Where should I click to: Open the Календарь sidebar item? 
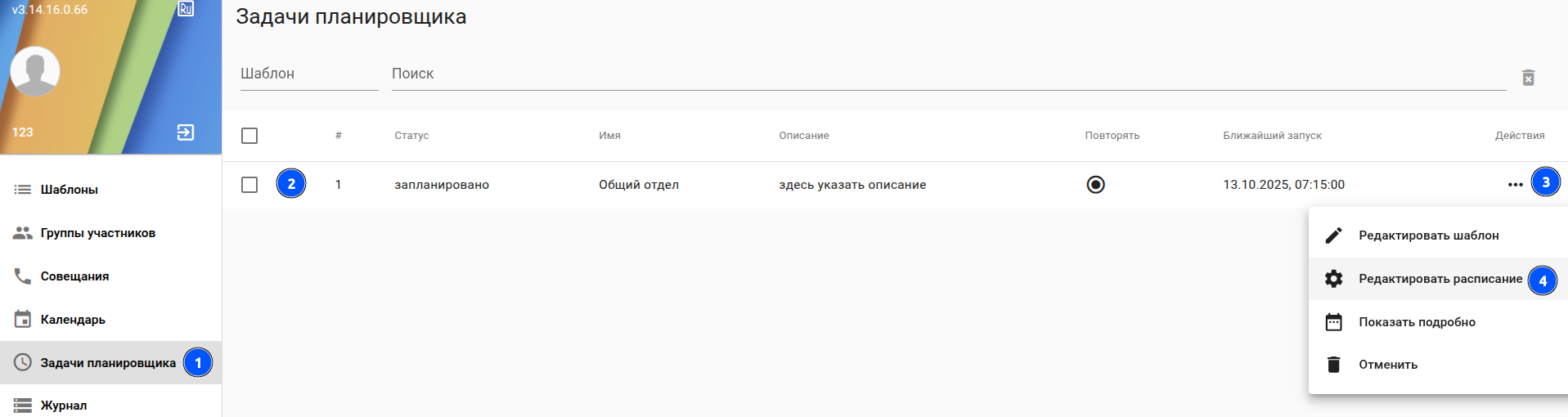tap(73, 320)
